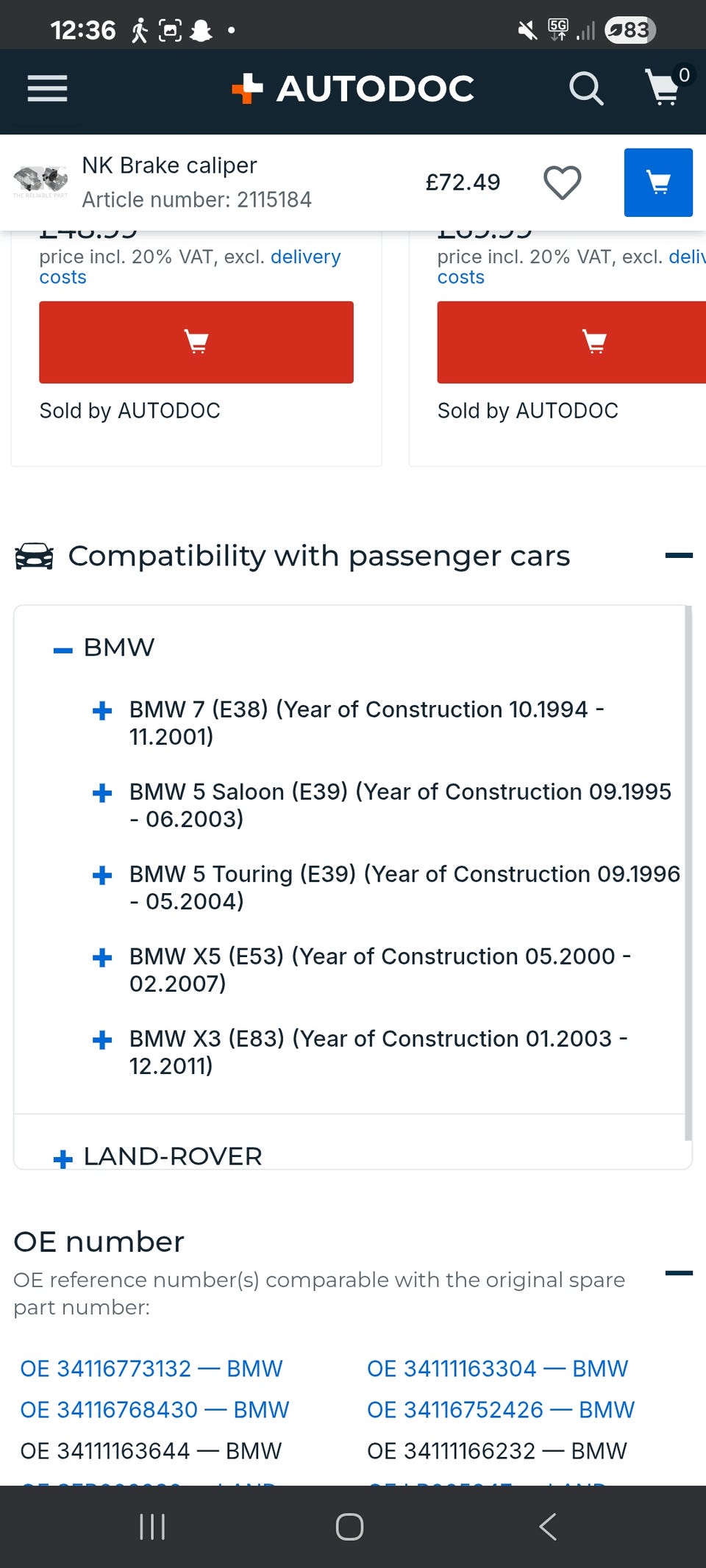
Task: Expand the LAND-ROVER brand list
Action: pos(63,1159)
